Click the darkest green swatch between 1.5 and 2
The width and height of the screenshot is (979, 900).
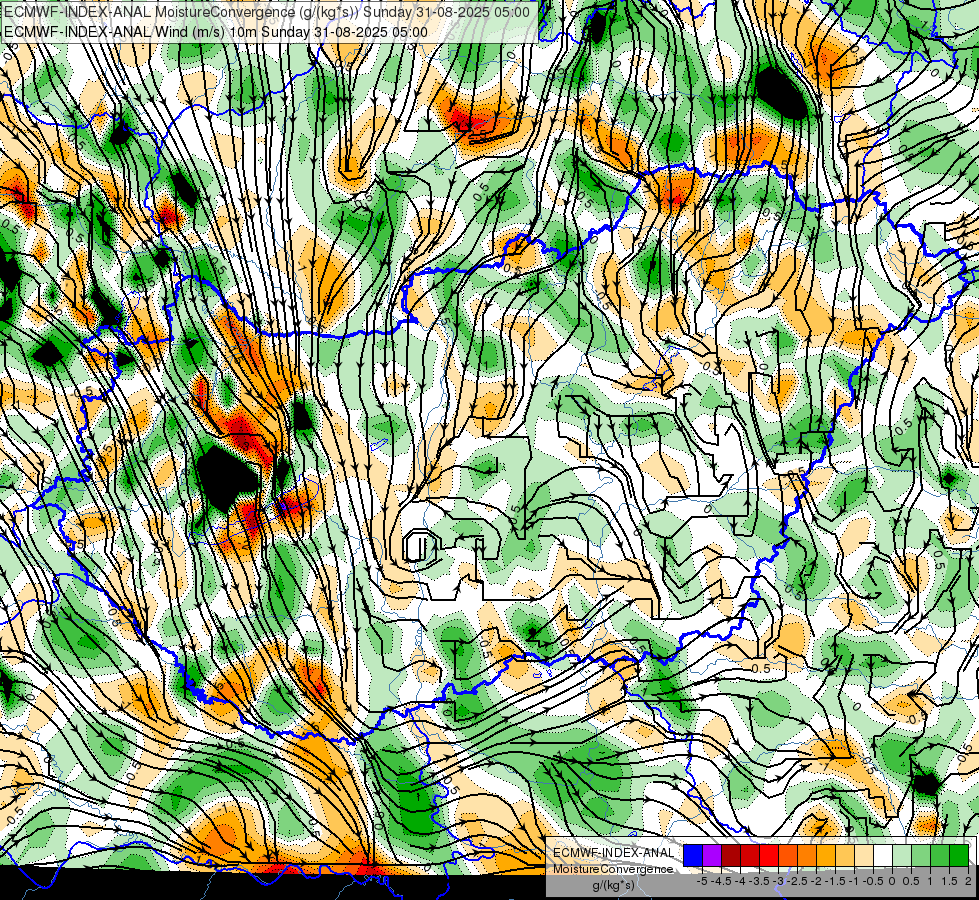click(x=959, y=856)
